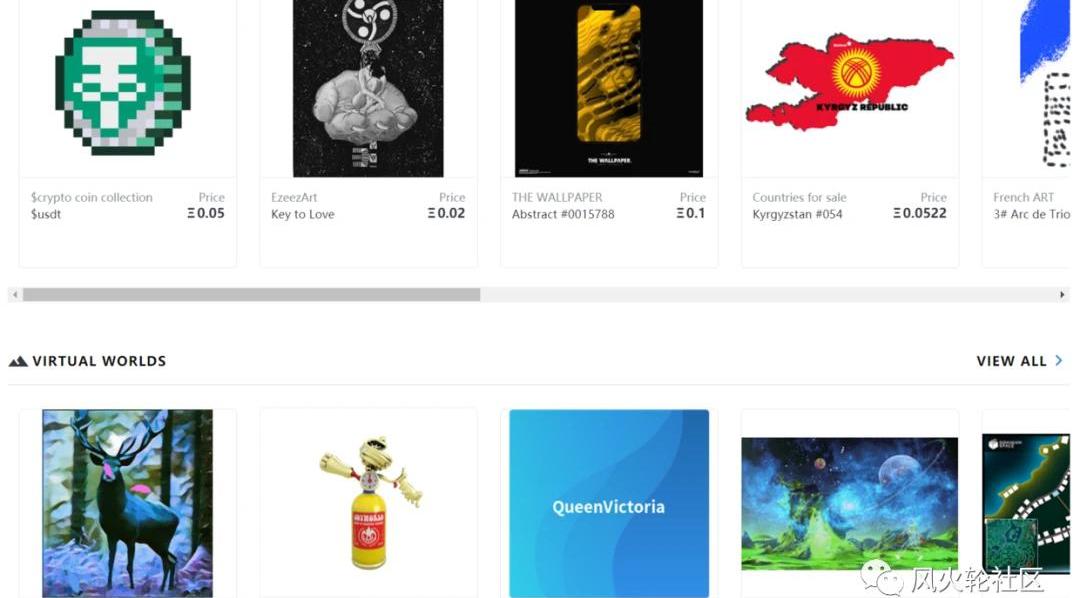Image resolution: width=1080 pixels, height=598 pixels.
Task: Open THE WALLPAPER collection name
Action: click(557, 197)
